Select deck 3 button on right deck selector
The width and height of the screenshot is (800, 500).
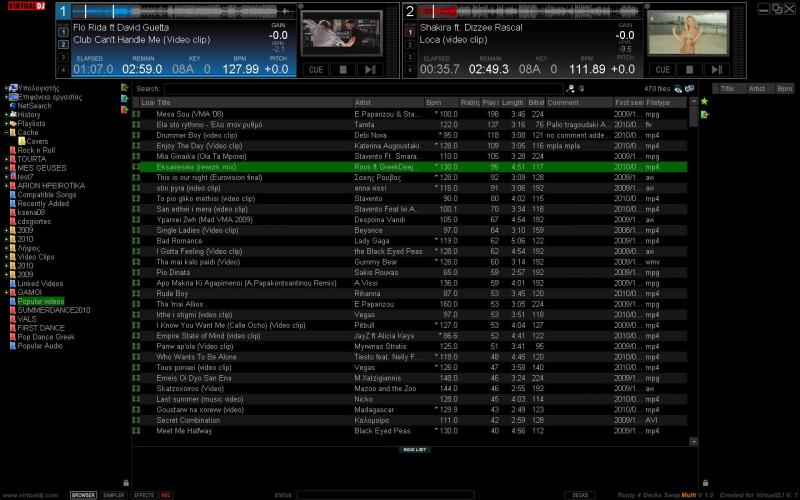(410, 57)
